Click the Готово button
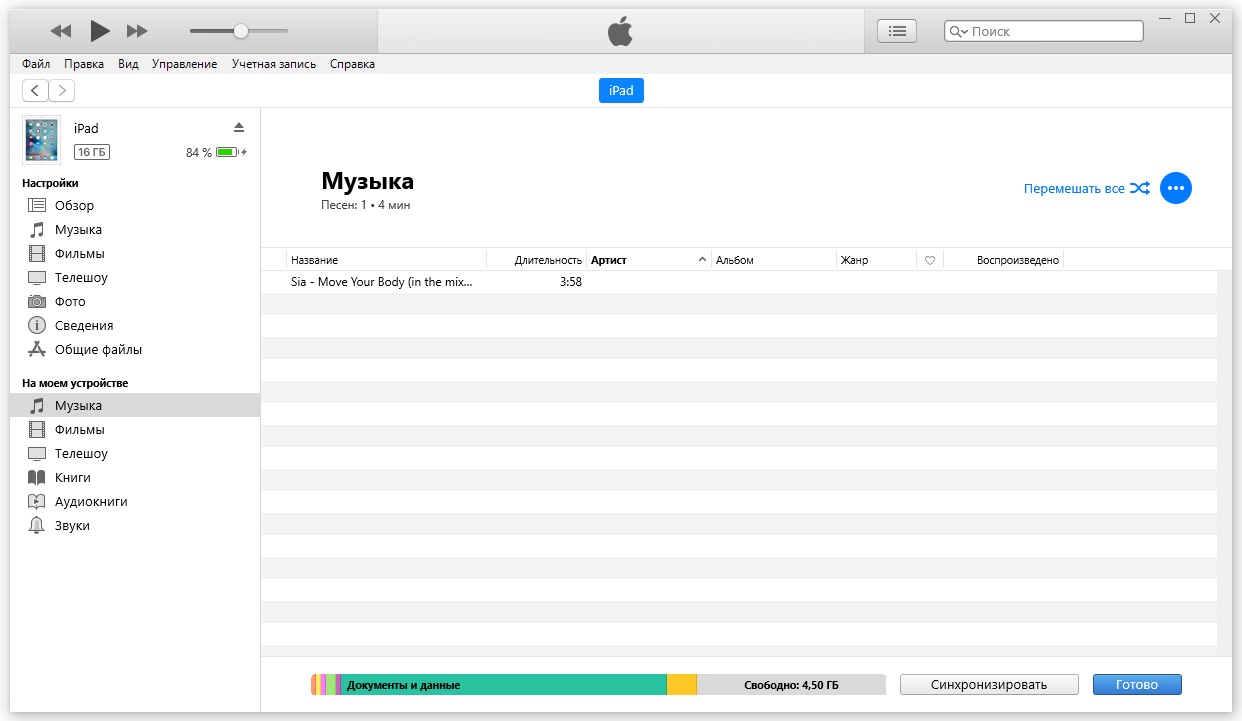The image size is (1242, 721). (x=1137, y=685)
